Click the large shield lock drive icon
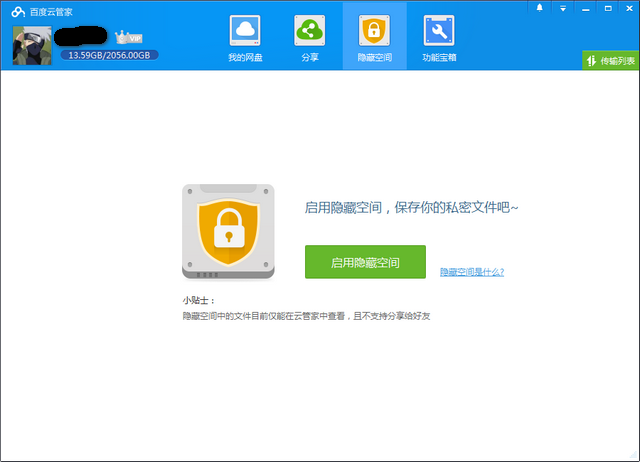 pos(228,232)
